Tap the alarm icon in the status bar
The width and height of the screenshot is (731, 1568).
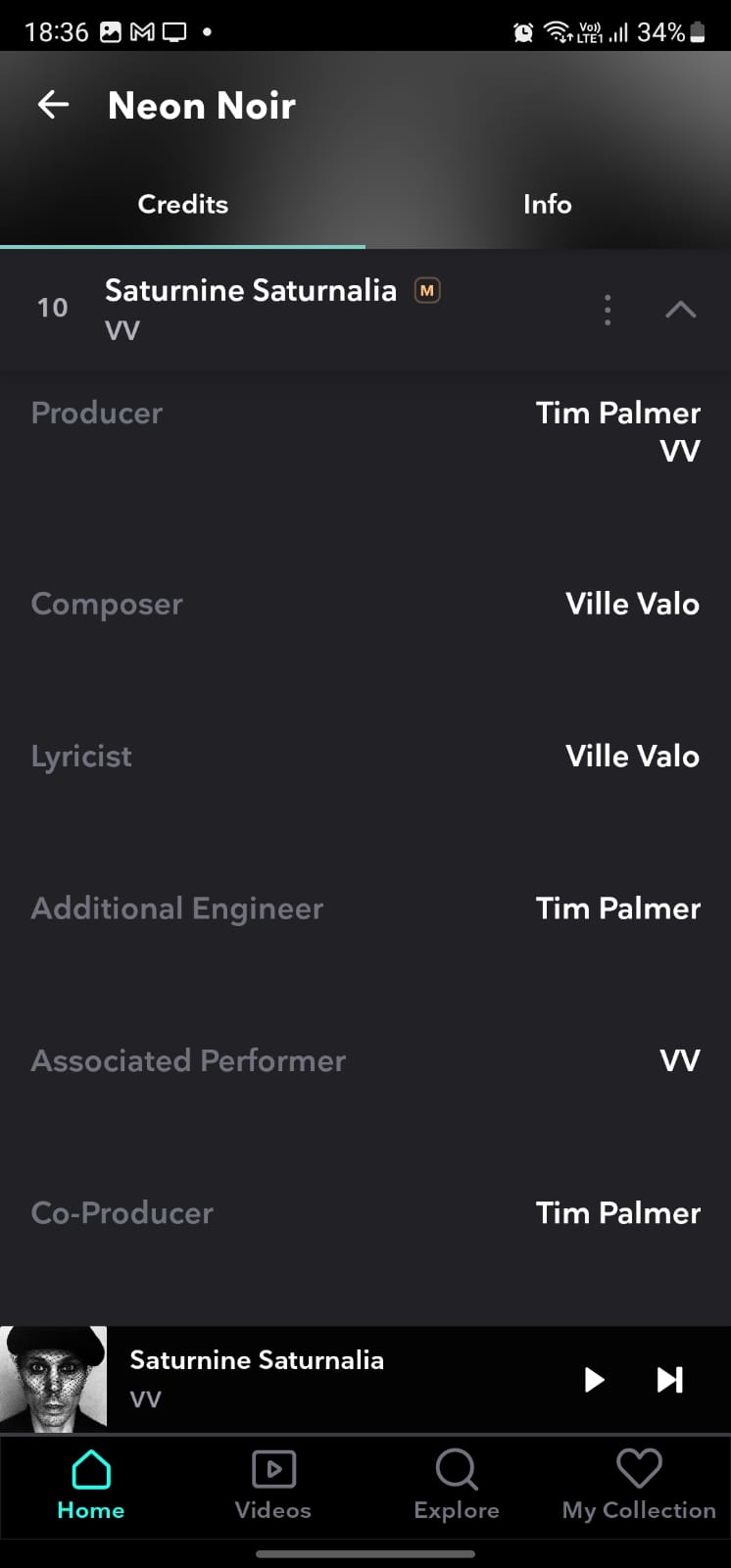(x=524, y=32)
